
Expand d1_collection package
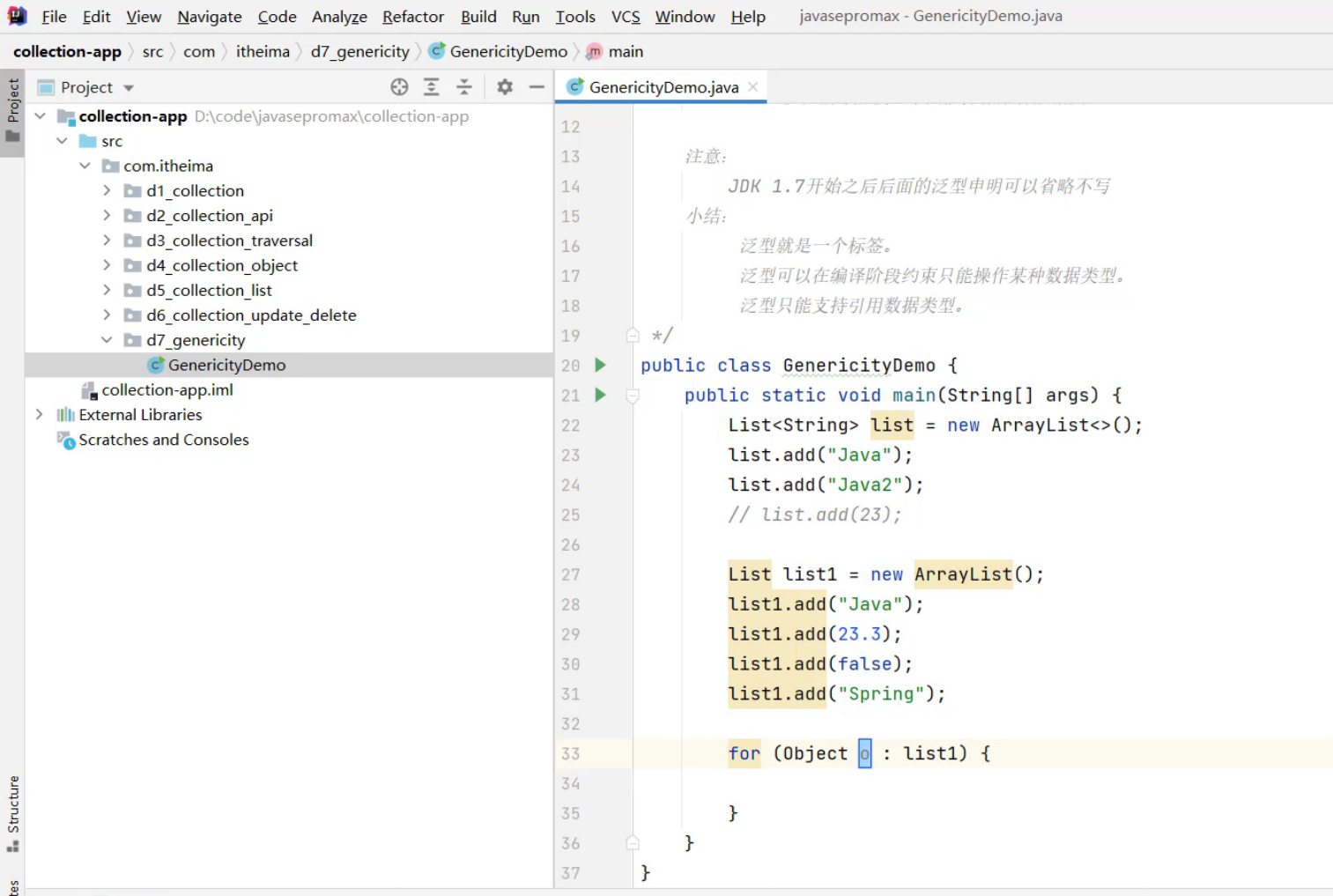pyautogui.click(x=107, y=190)
